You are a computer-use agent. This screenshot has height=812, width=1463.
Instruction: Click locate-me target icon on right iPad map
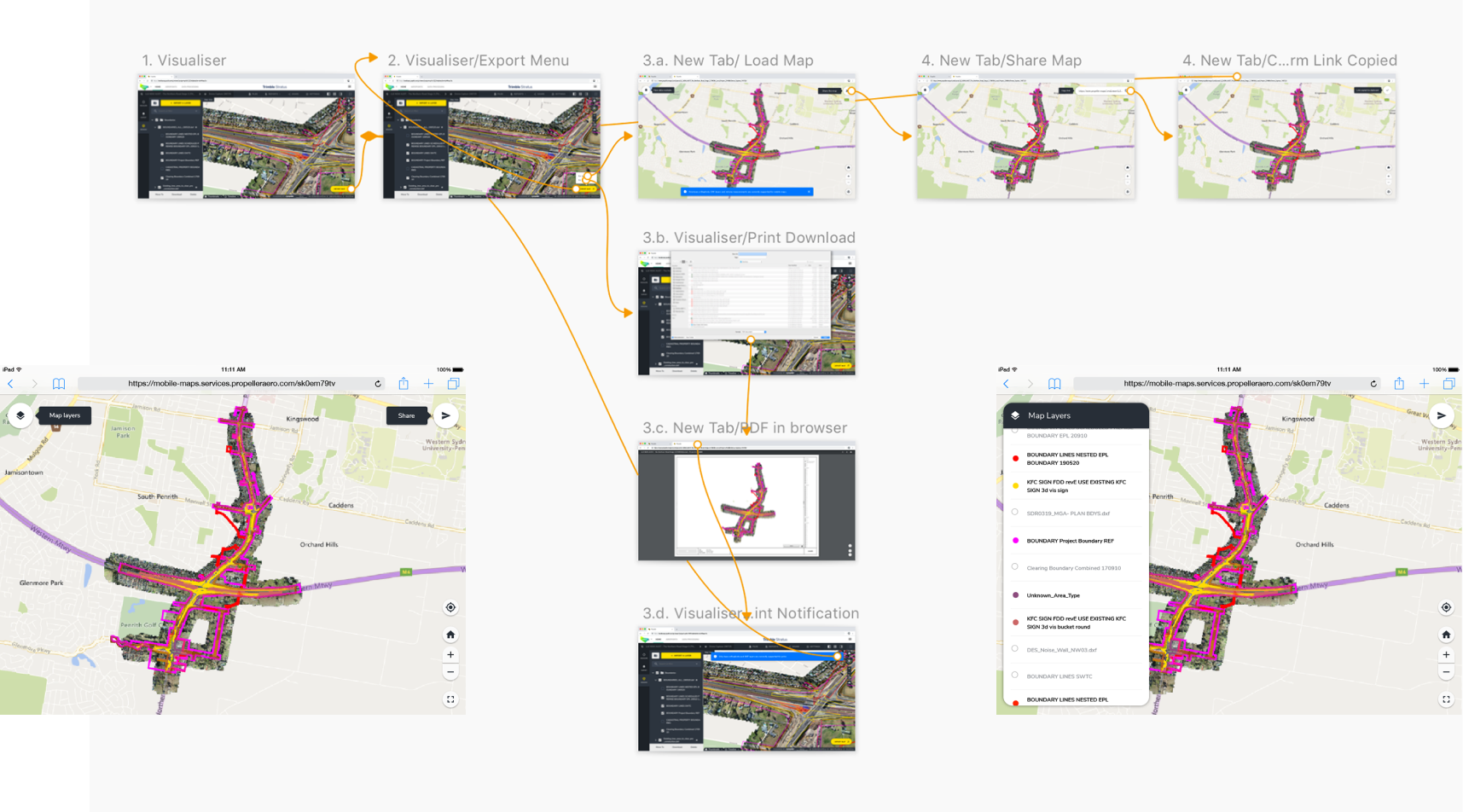pos(1446,607)
